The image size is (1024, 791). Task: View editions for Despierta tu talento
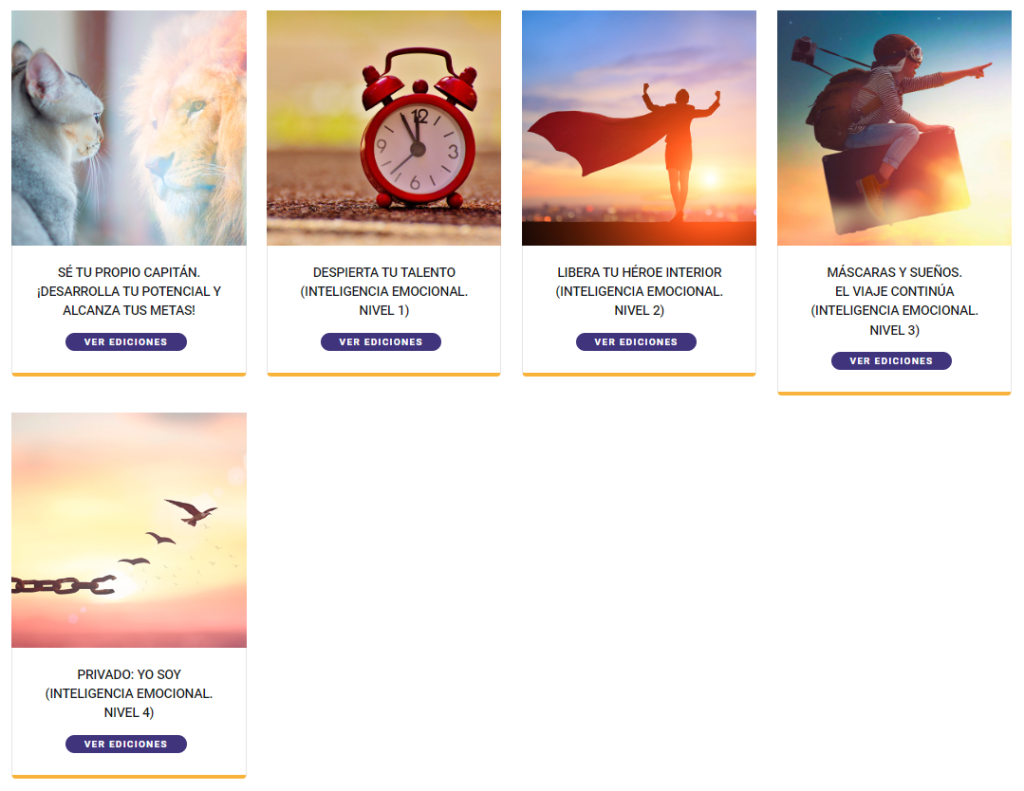coord(381,342)
